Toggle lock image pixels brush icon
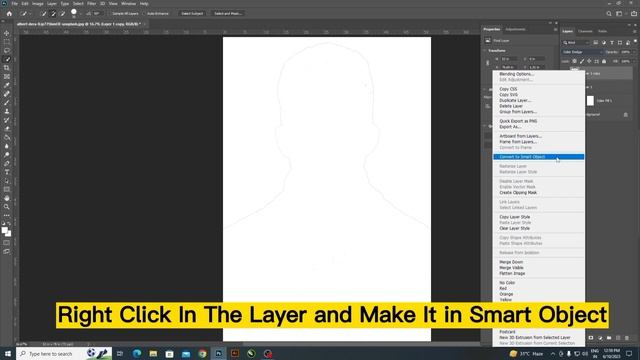 tap(582, 61)
